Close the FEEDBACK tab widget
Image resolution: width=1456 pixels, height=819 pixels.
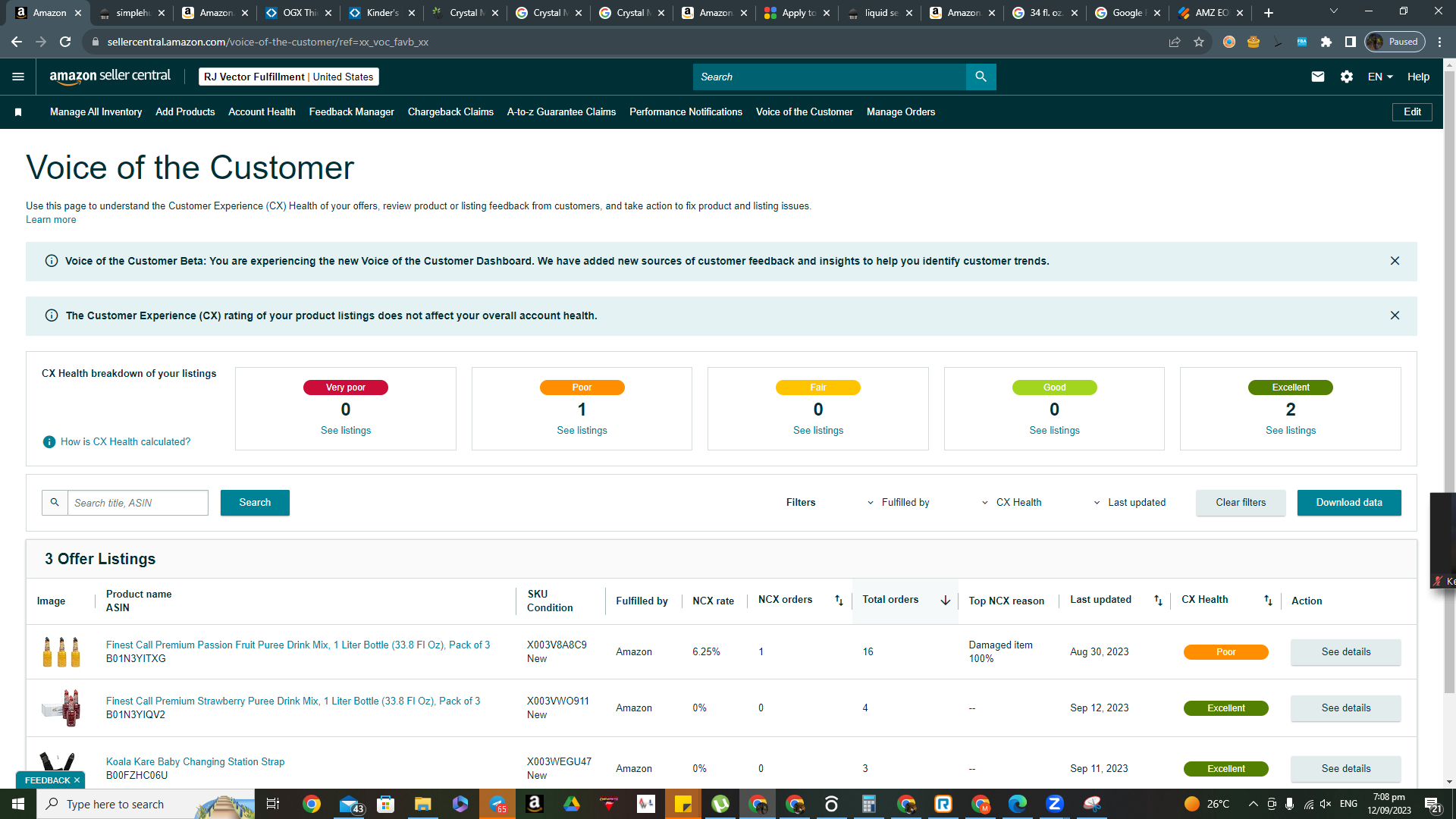click(77, 780)
